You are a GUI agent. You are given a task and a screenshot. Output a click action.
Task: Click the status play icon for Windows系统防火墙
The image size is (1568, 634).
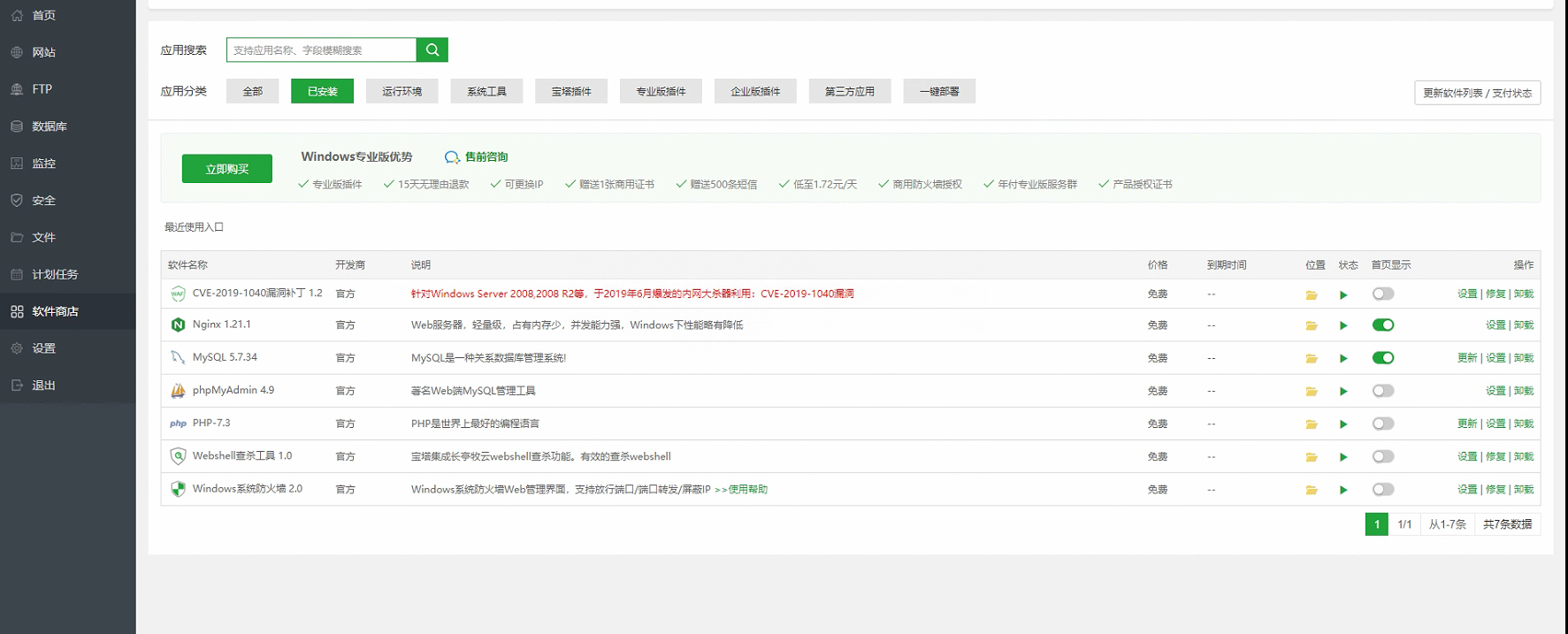point(1343,490)
